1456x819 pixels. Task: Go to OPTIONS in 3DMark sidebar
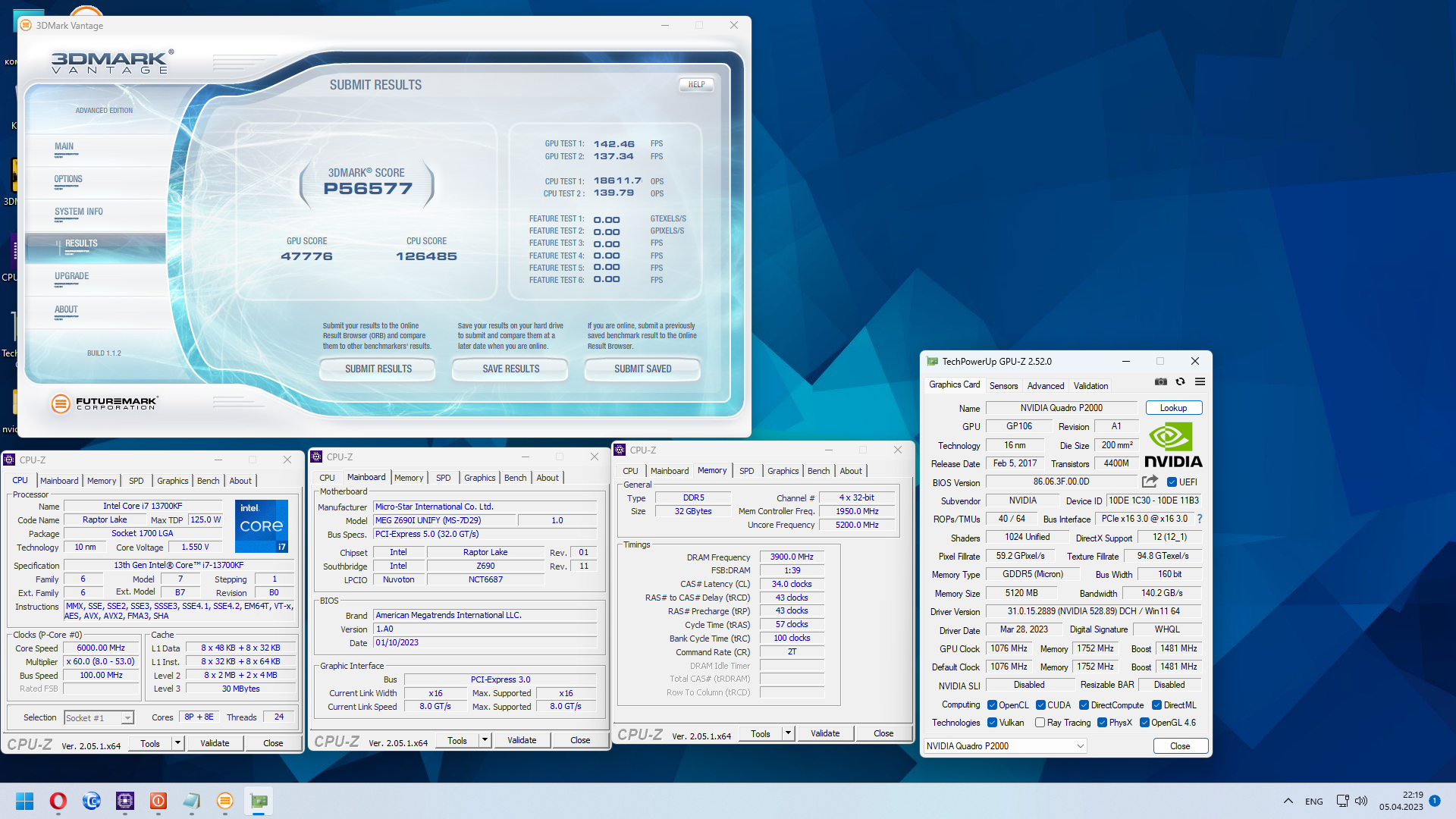click(68, 180)
